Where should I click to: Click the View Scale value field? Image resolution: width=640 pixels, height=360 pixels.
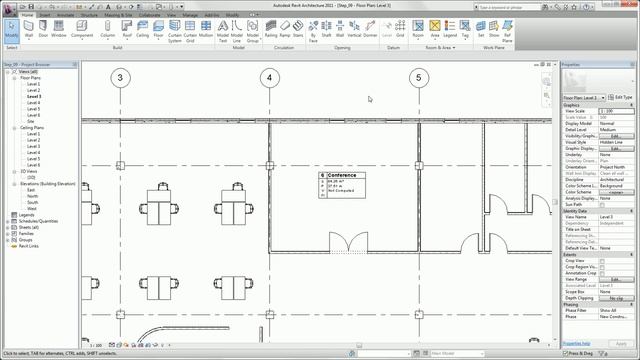click(616, 111)
